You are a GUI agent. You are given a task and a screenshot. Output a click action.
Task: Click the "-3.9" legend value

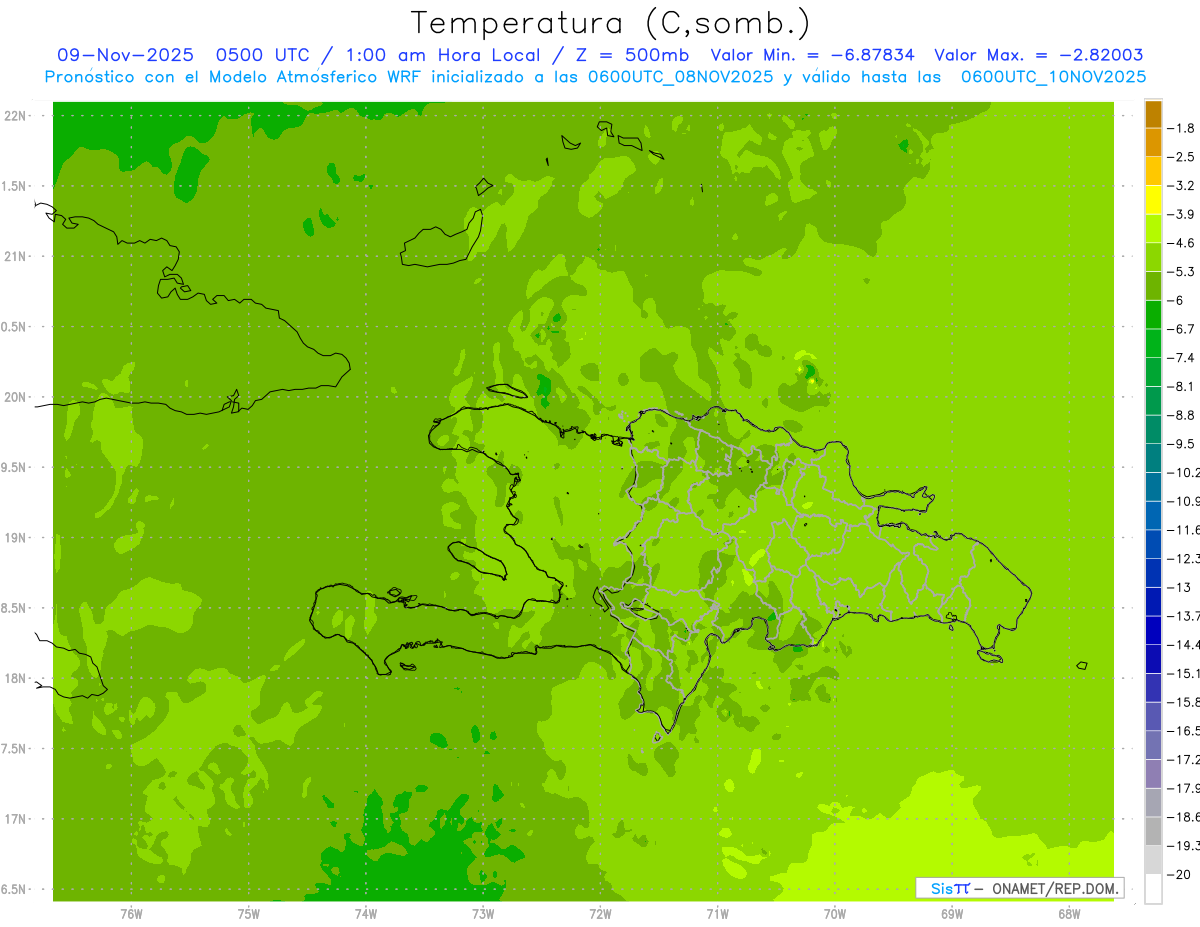(1181, 214)
